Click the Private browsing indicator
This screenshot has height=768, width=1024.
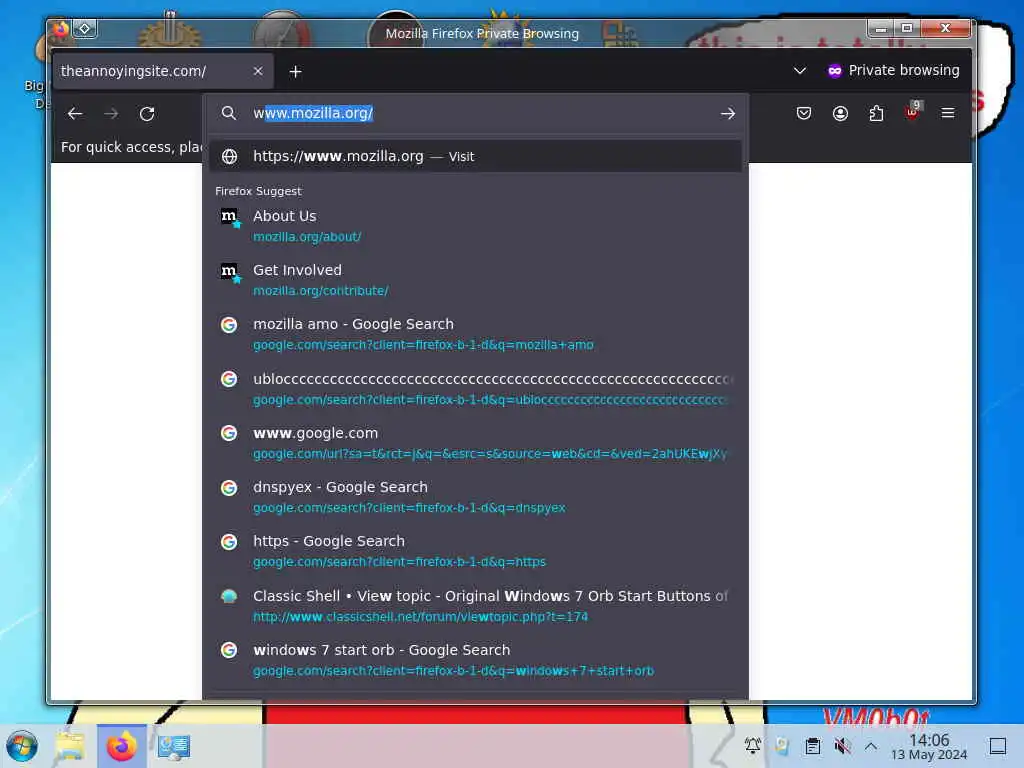[x=893, y=71]
